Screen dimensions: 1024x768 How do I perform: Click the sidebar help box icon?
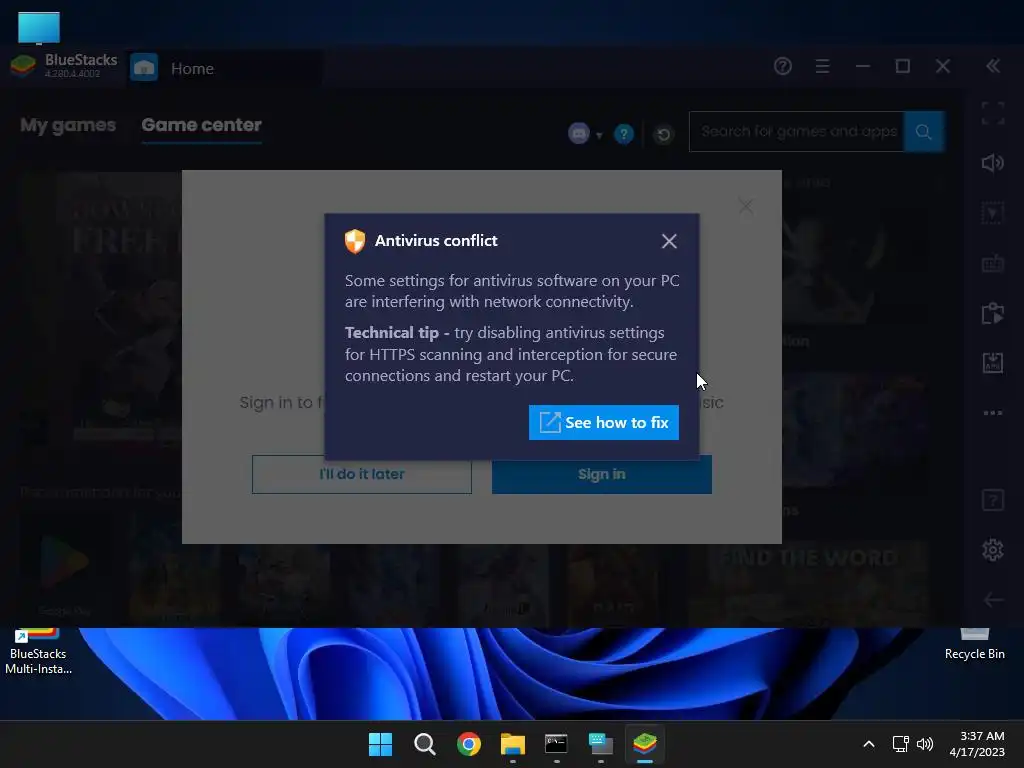(993, 500)
